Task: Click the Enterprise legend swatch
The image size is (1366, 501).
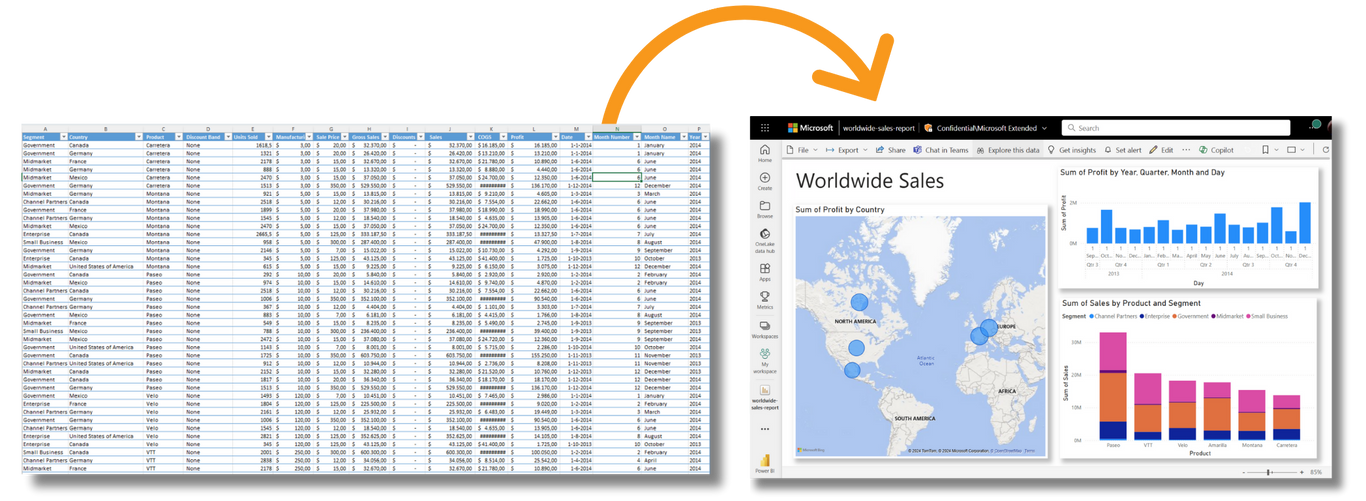Action: (x=1141, y=316)
